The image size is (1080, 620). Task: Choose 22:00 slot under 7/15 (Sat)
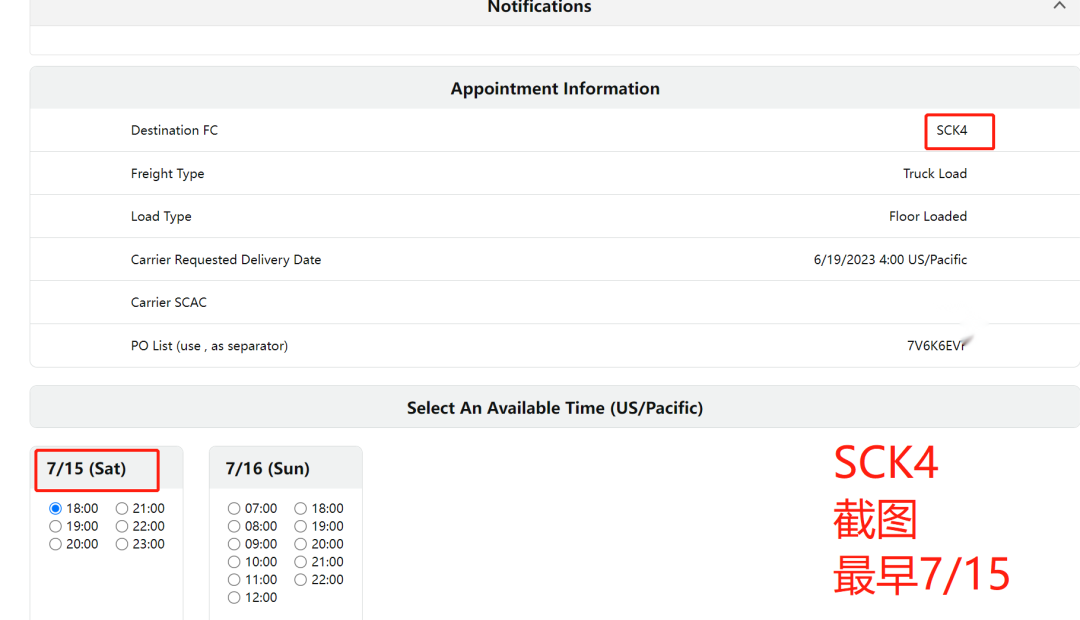122,527
